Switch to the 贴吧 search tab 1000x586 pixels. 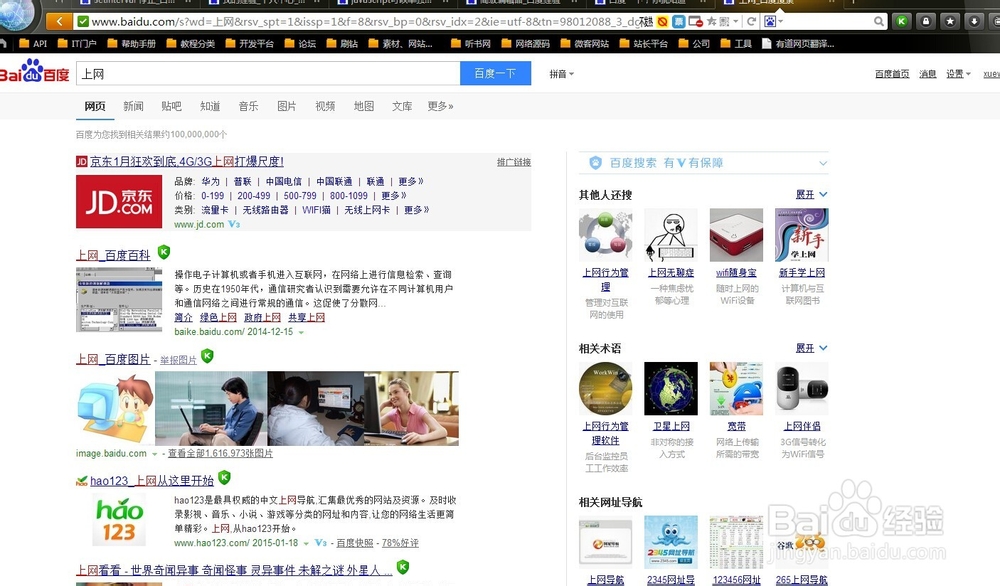coord(172,106)
